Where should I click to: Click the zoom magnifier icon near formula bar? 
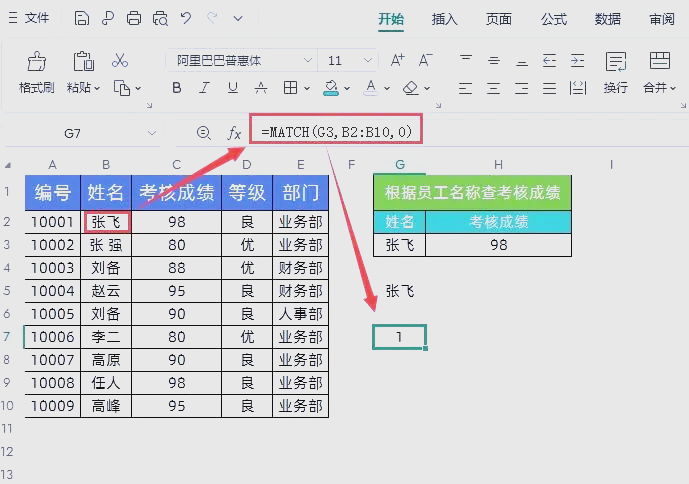(x=203, y=132)
